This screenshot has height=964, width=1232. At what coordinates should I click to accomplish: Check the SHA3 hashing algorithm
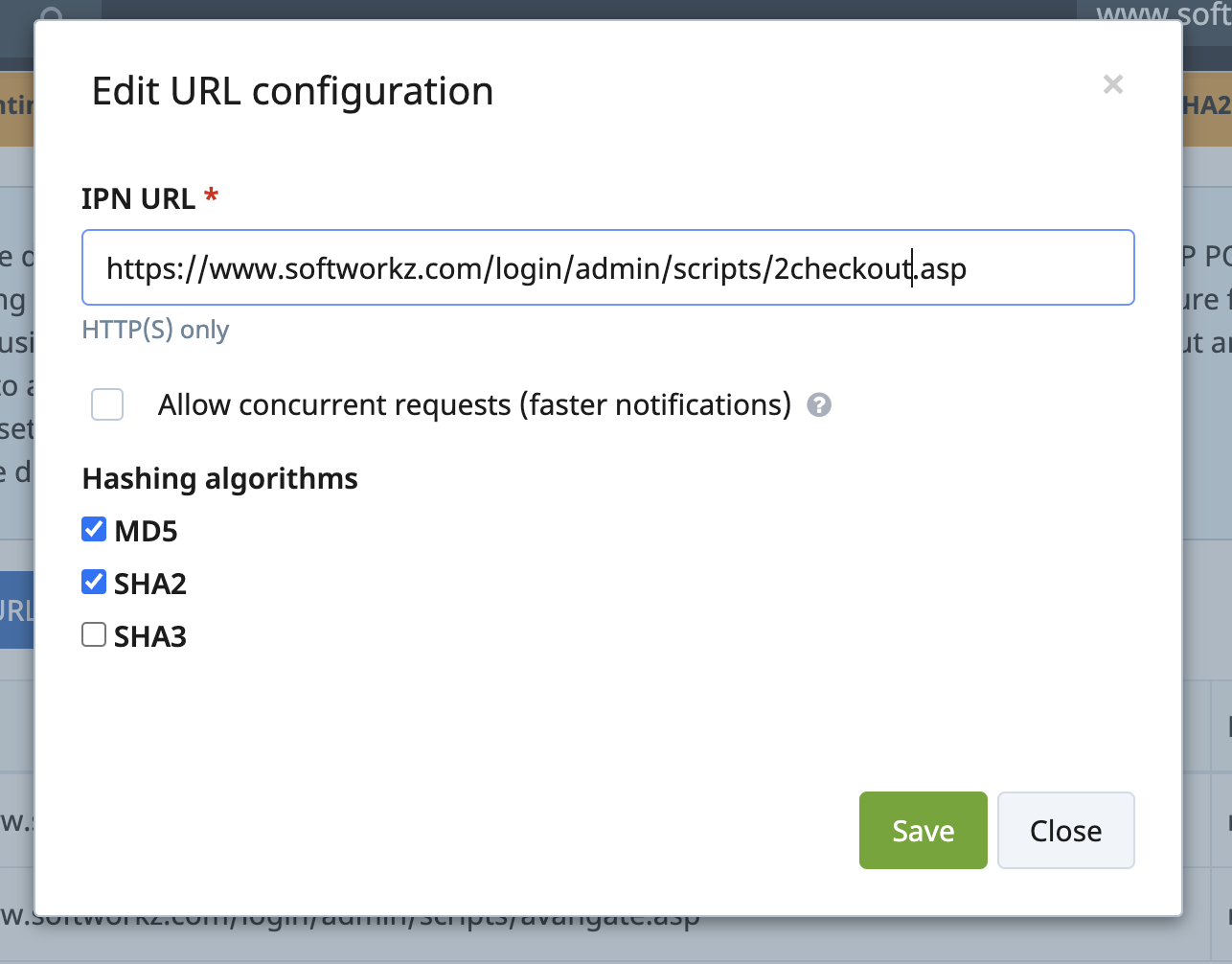[94, 634]
